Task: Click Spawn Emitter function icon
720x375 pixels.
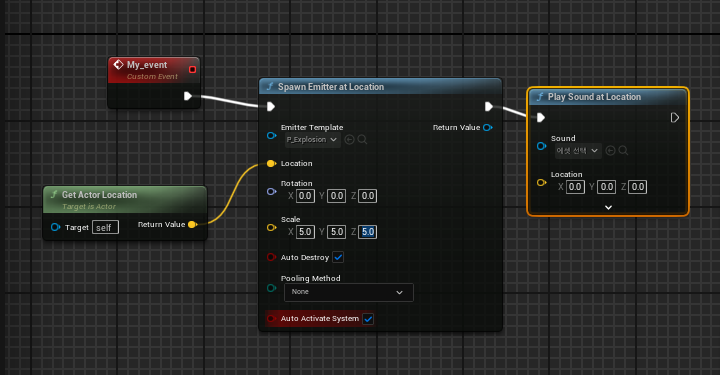Action: pyautogui.click(x=270, y=87)
